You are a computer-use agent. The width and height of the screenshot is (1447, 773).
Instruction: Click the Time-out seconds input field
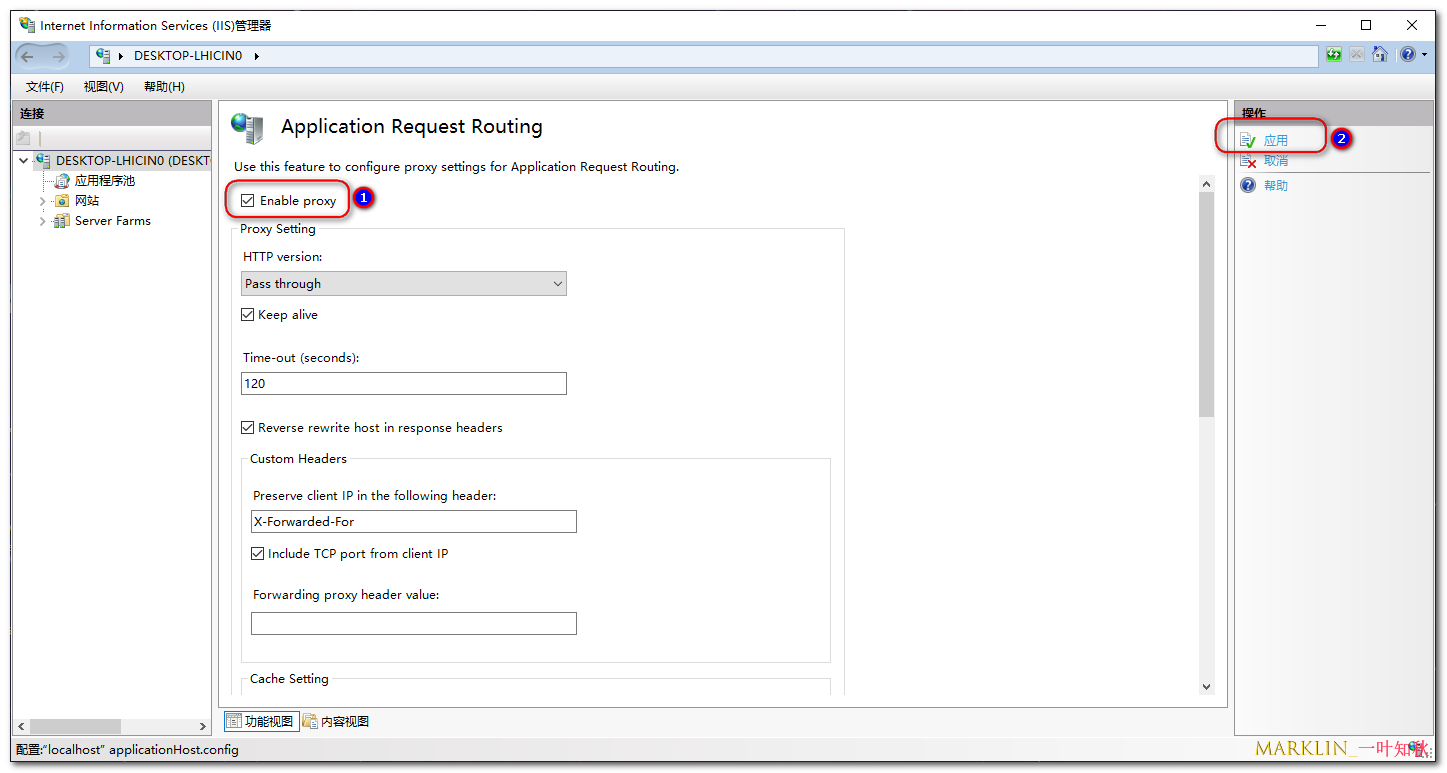click(x=404, y=383)
